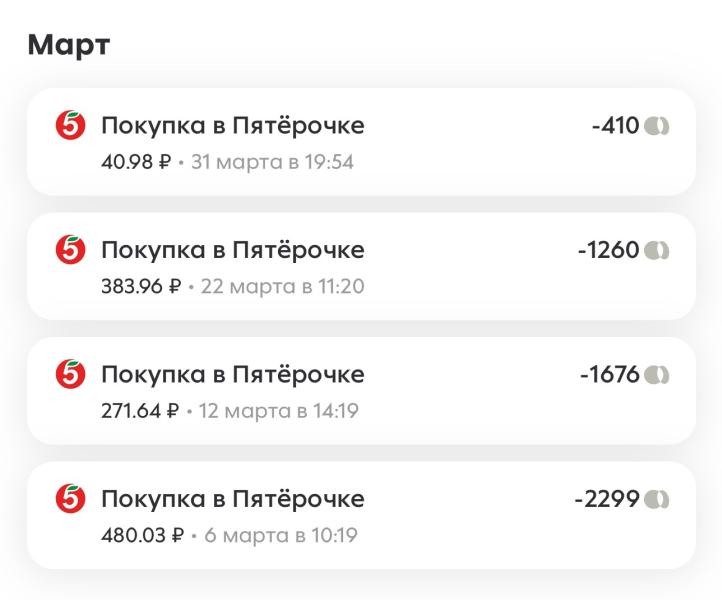722x600 pixels.
Task: Click the -1676 points amount
Action: click(609, 375)
